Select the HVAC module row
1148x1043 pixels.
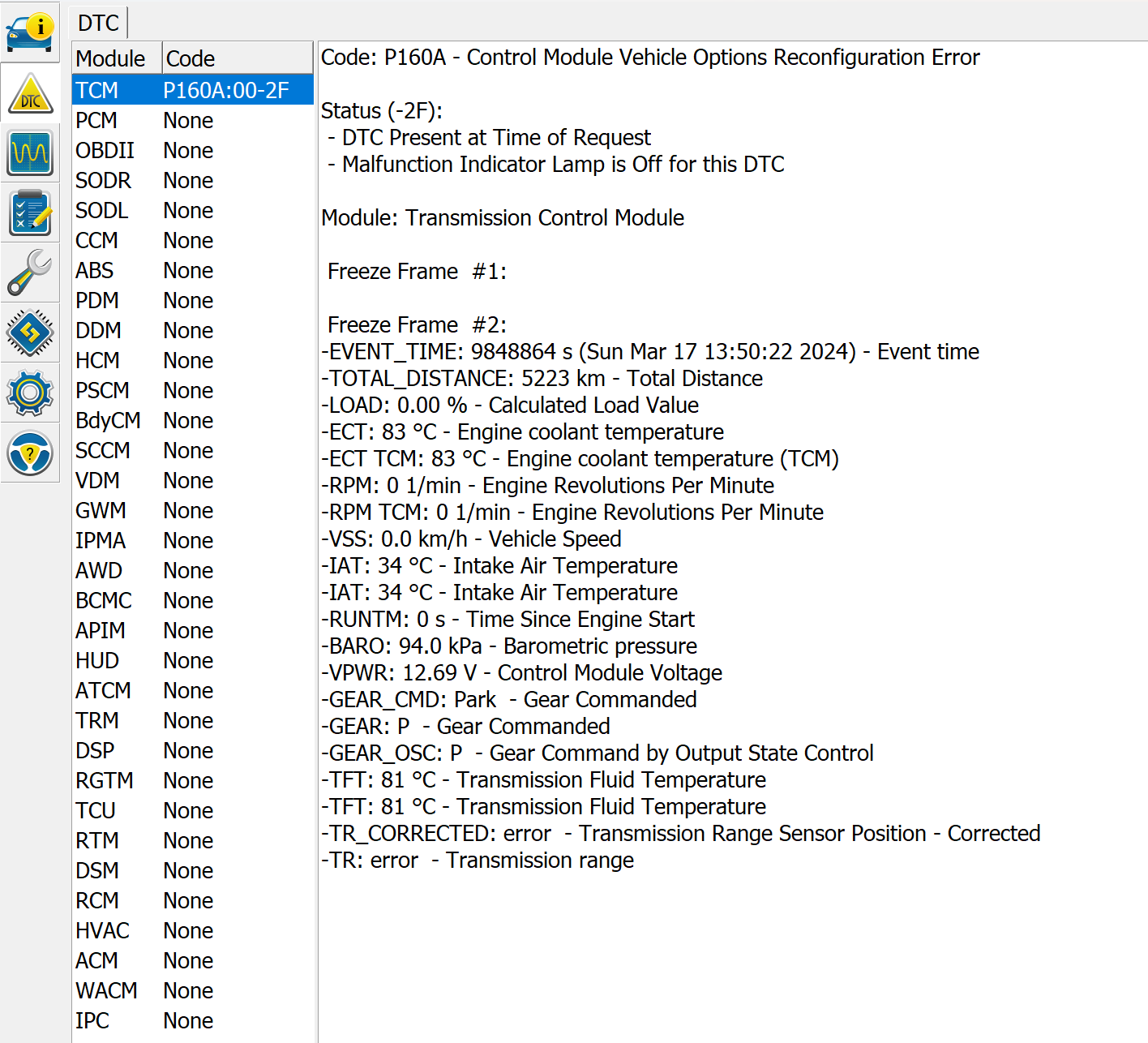pyautogui.click(x=193, y=930)
